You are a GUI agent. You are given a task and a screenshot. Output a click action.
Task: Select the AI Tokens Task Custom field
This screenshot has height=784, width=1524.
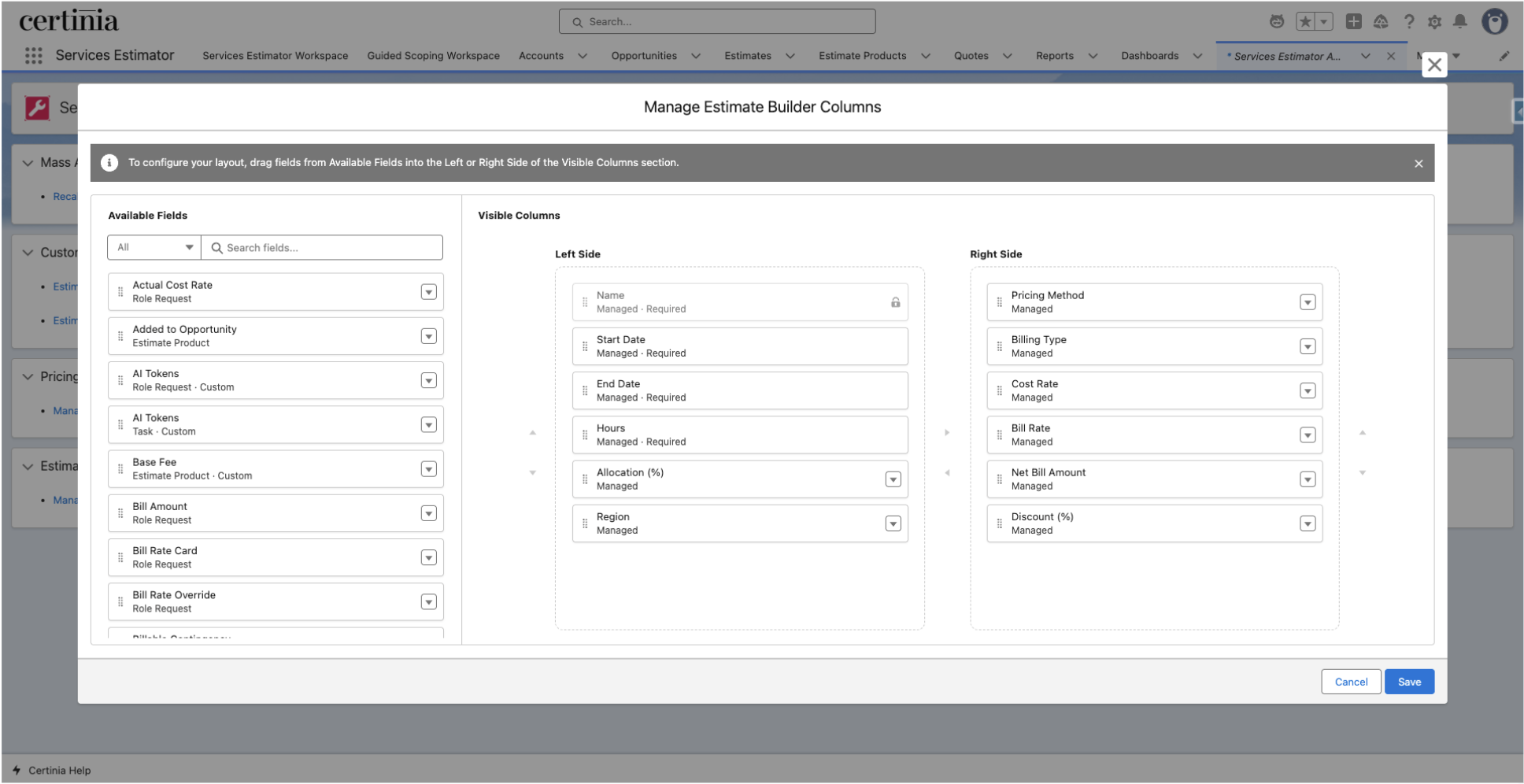click(x=276, y=425)
